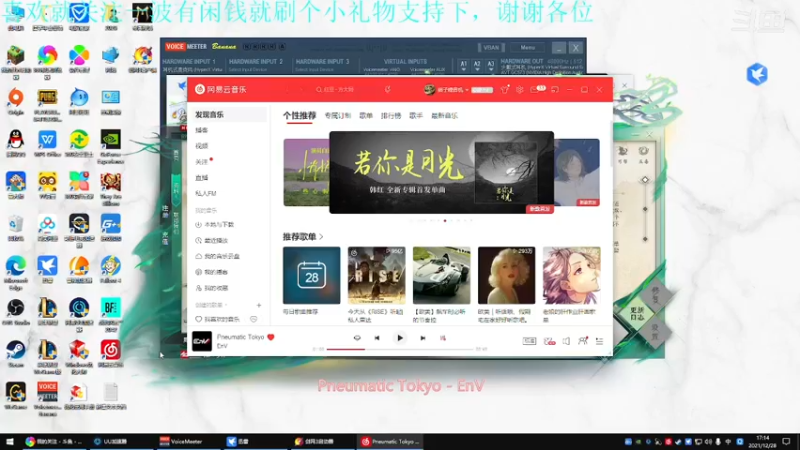Open the 若你是月光 banner
The image size is (800, 450).
coord(441,172)
